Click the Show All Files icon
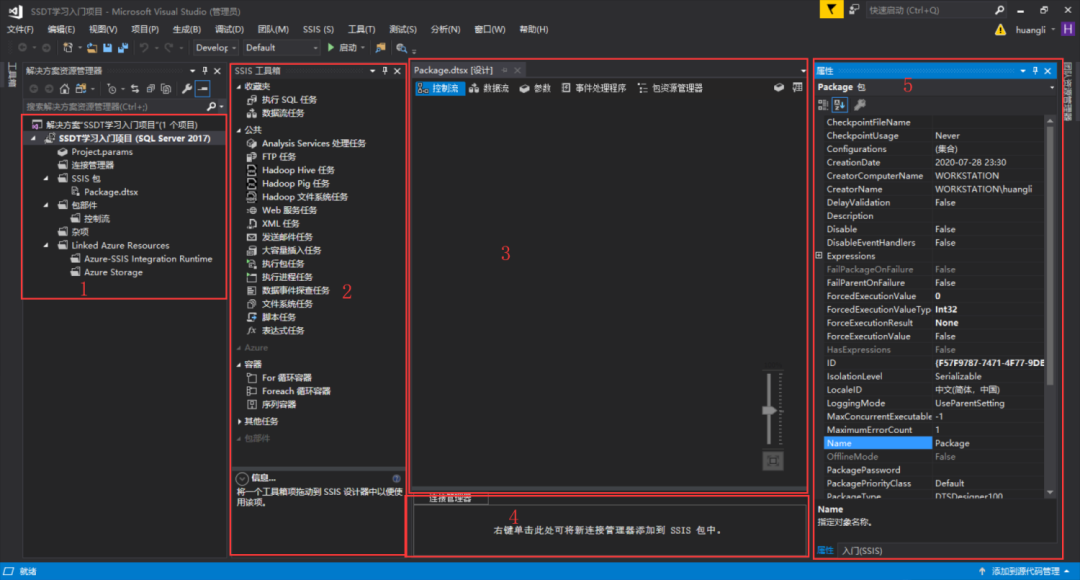The height and width of the screenshot is (580, 1080). [x=166, y=89]
